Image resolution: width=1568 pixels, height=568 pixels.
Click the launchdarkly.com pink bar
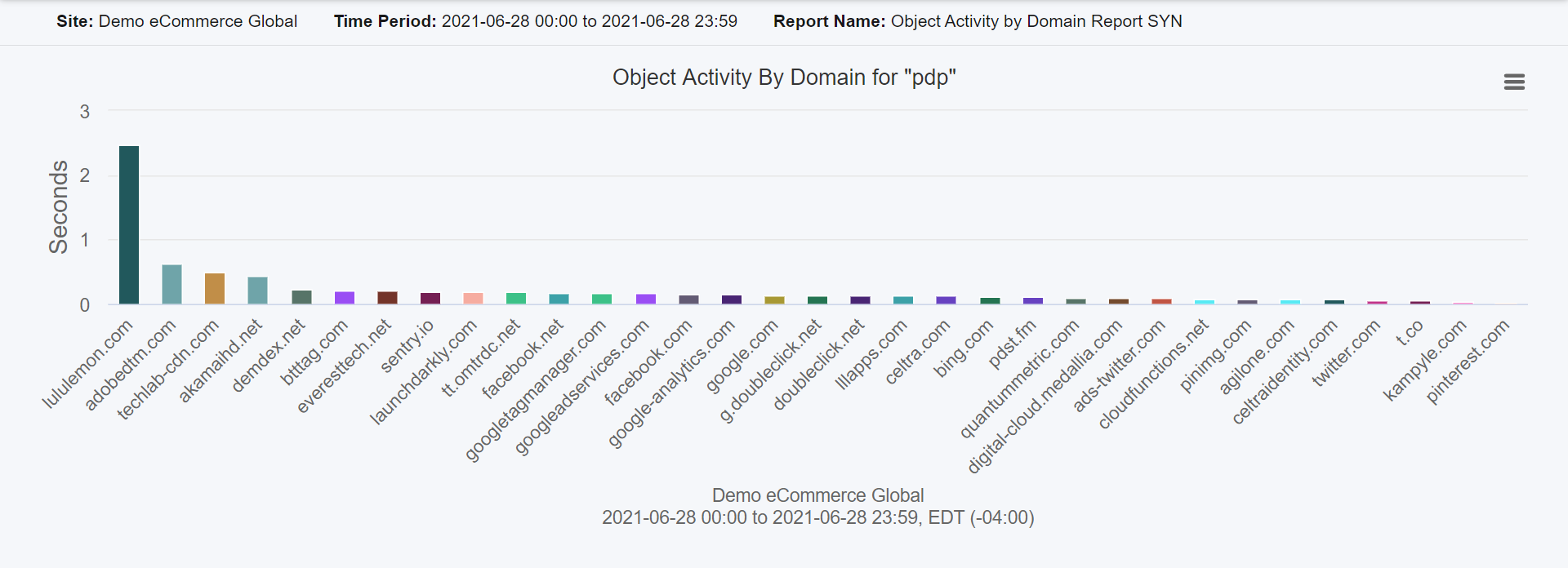(x=473, y=299)
